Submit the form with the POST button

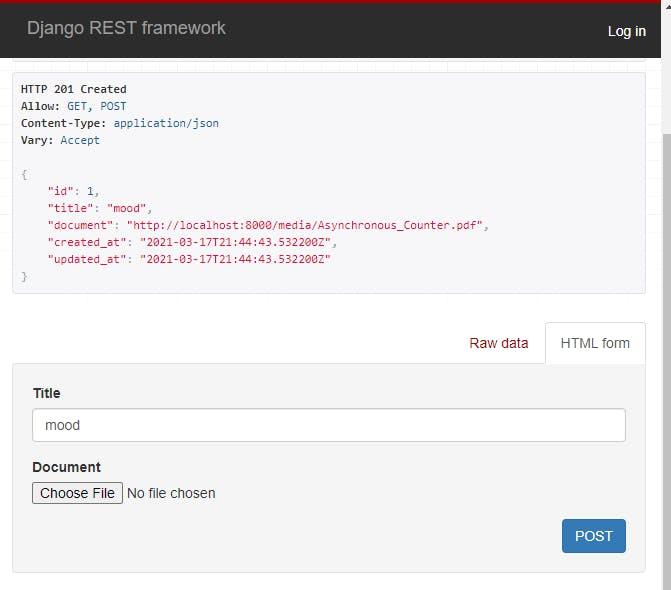point(593,536)
